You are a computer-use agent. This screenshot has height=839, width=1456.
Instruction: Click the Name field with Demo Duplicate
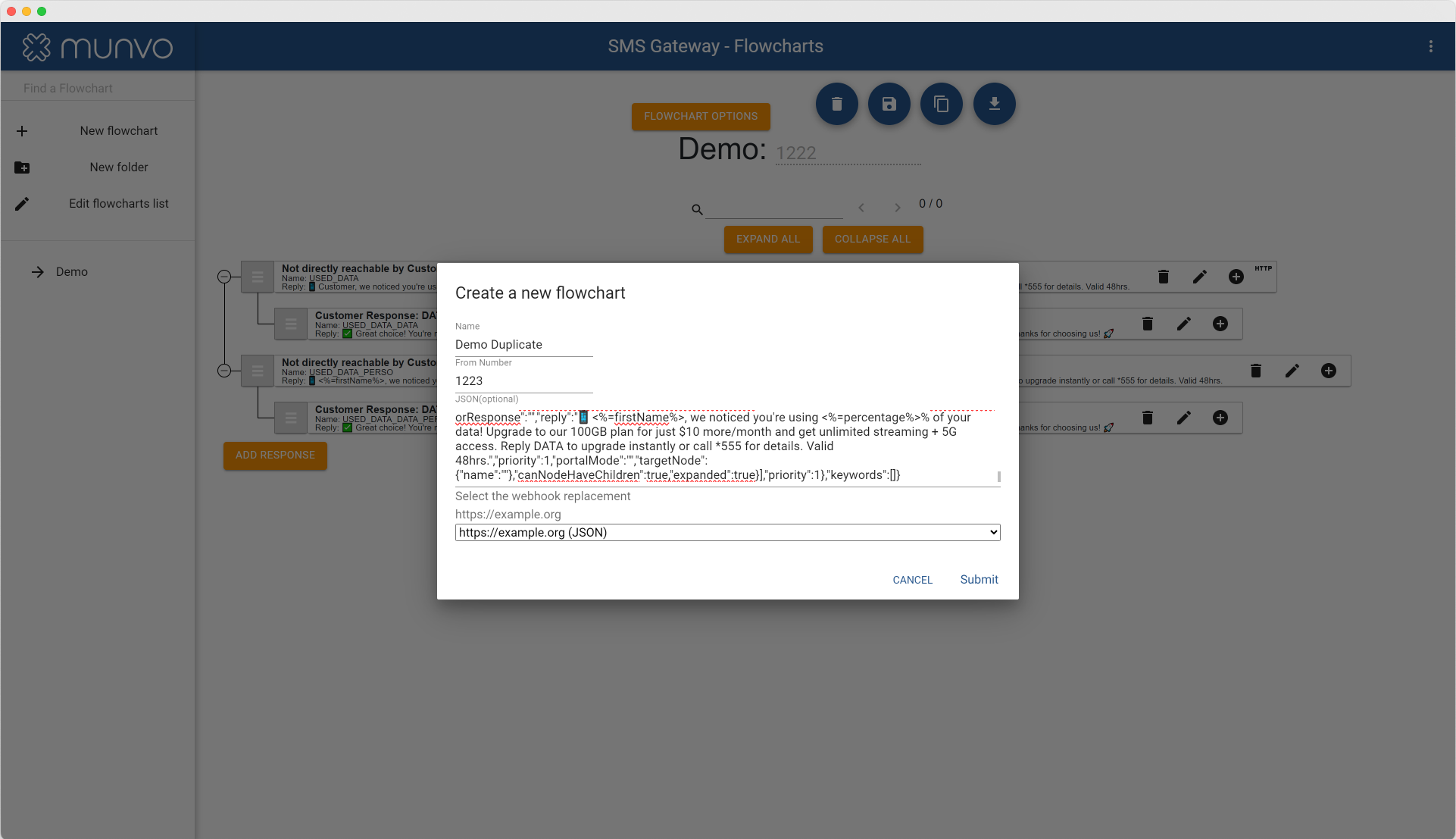pyautogui.click(x=523, y=345)
